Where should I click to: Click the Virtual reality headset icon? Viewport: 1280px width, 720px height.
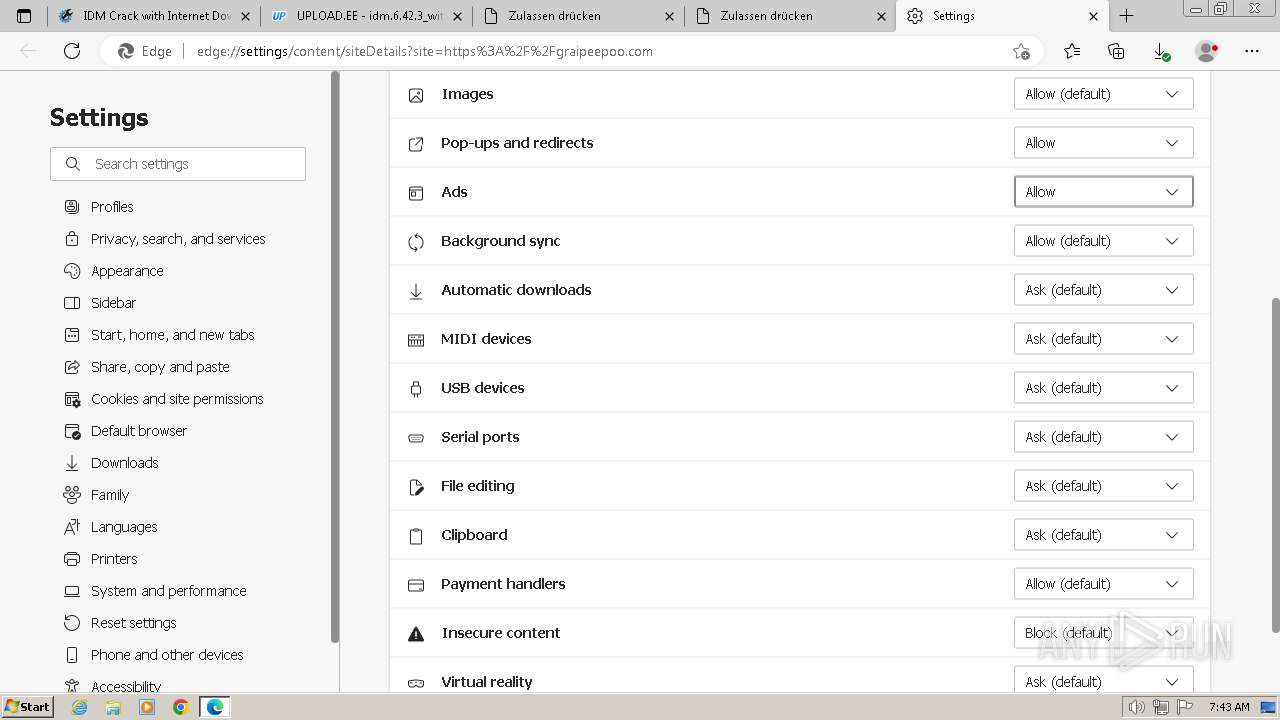[x=416, y=683]
